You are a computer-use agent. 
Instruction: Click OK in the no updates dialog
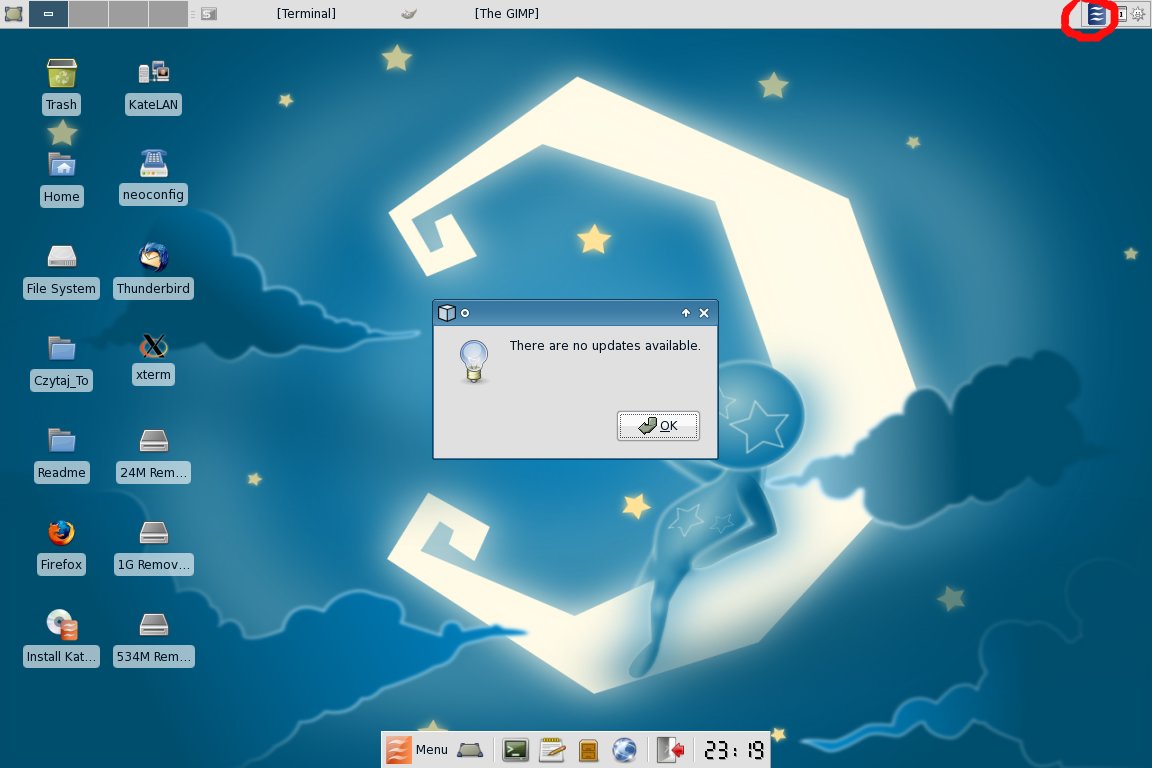[x=658, y=426]
